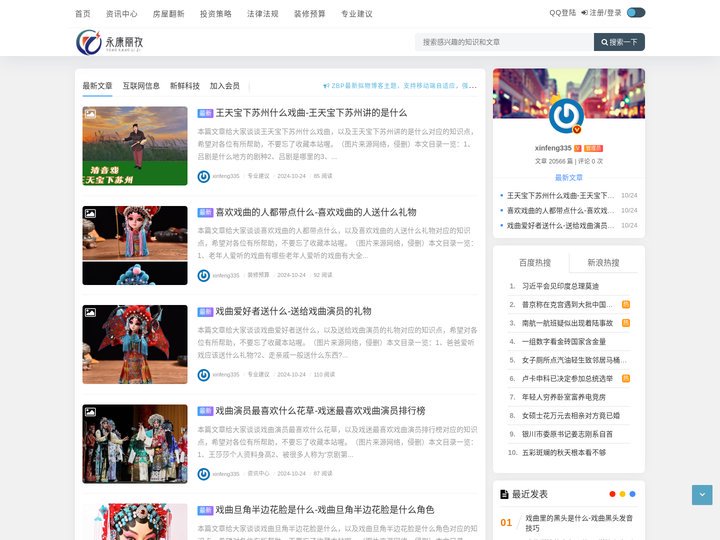The height and width of the screenshot is (540, 720).
Task: Open hot search 习近平会见印度总理莫迪
Action: click(560, 286)
